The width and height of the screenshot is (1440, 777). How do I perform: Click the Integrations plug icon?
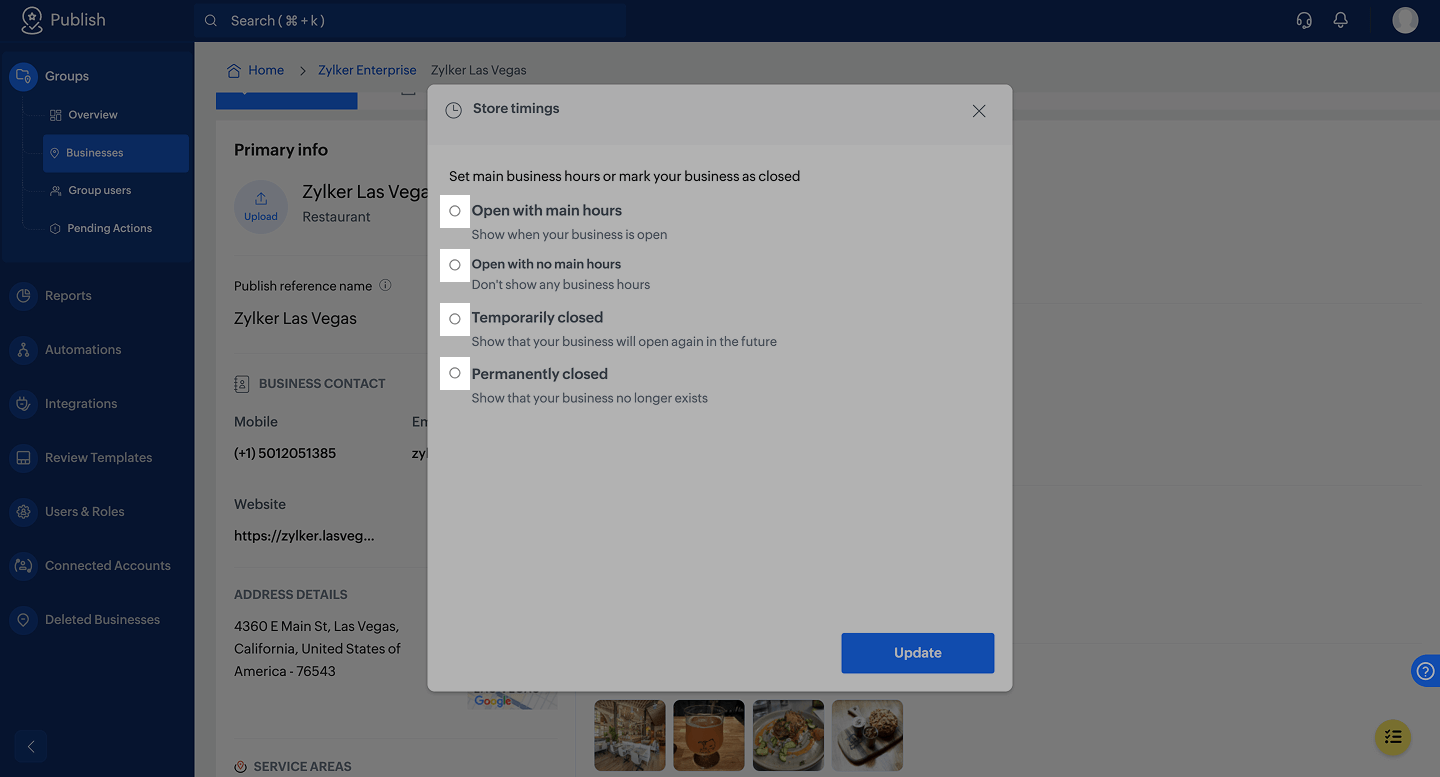pos(23,404)
